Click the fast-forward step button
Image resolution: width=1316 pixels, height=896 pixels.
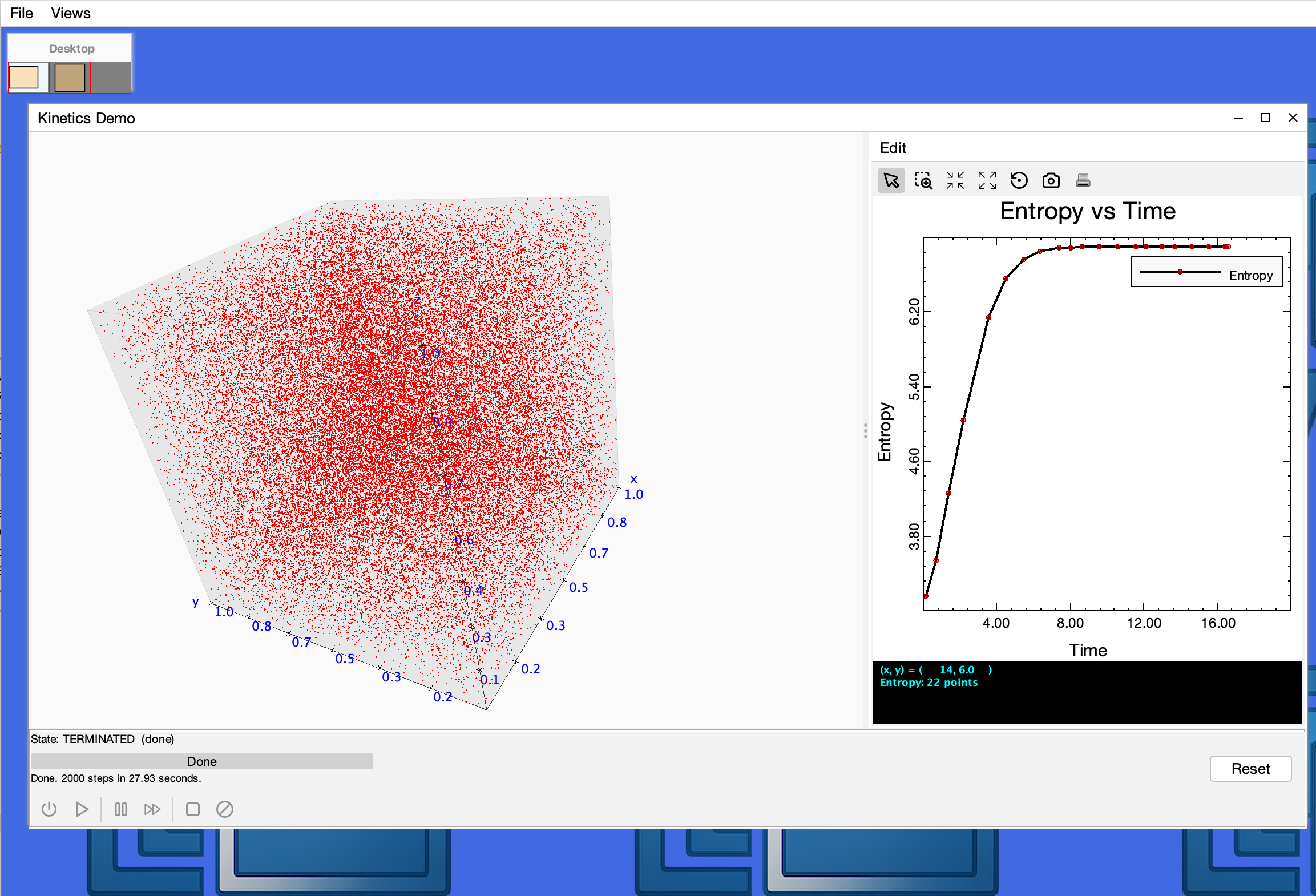point(152,809)
